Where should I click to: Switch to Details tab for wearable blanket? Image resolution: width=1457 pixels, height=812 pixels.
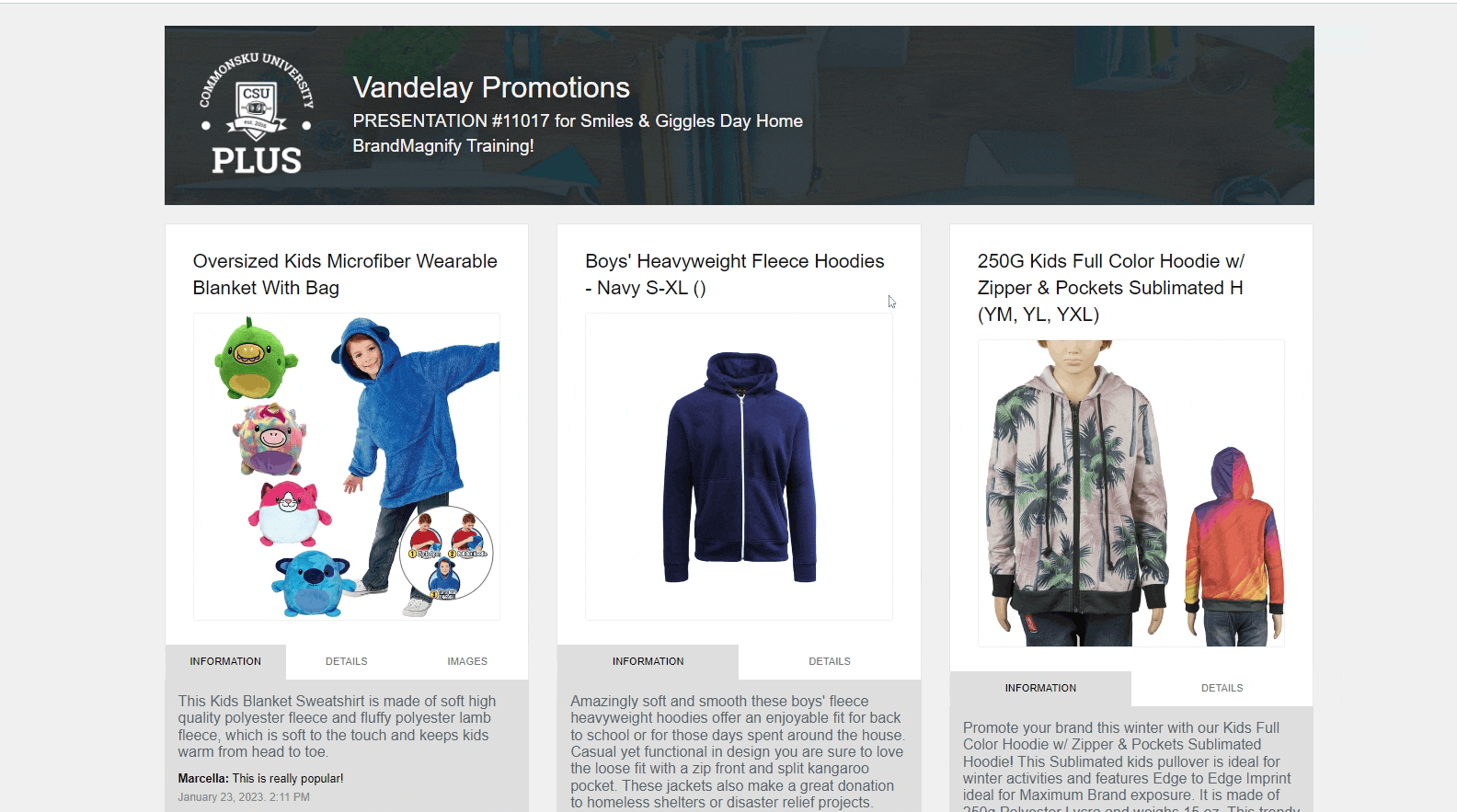point(347,661)
